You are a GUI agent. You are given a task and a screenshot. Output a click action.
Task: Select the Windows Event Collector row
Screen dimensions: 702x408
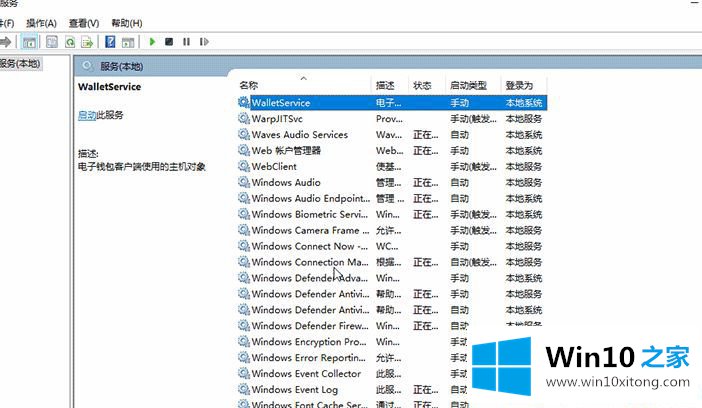pyautogui.click(x=352, y=374)
